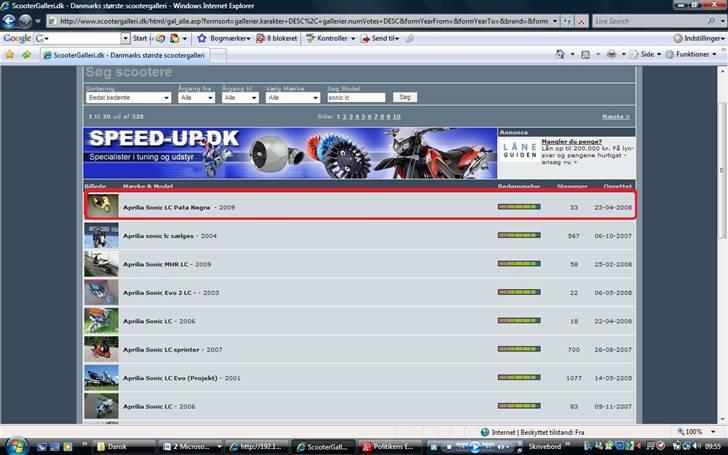
Task: Click the Søg Model text field
Action: [356, 98]
